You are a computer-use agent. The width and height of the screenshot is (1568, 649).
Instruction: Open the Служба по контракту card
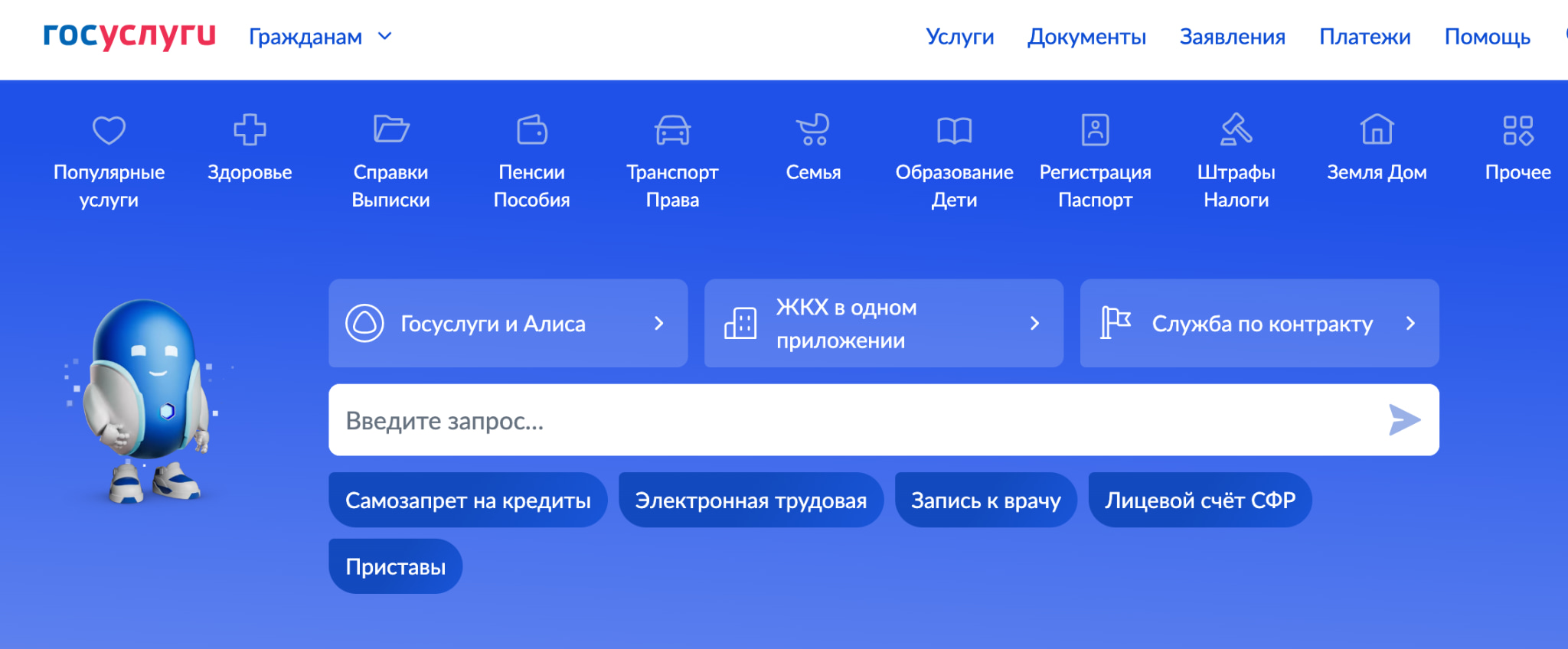[1259, 324]
